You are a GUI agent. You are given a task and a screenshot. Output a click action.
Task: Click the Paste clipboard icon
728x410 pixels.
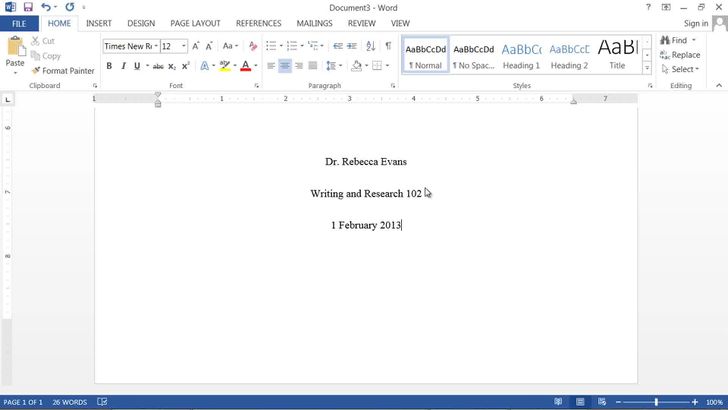15,46
